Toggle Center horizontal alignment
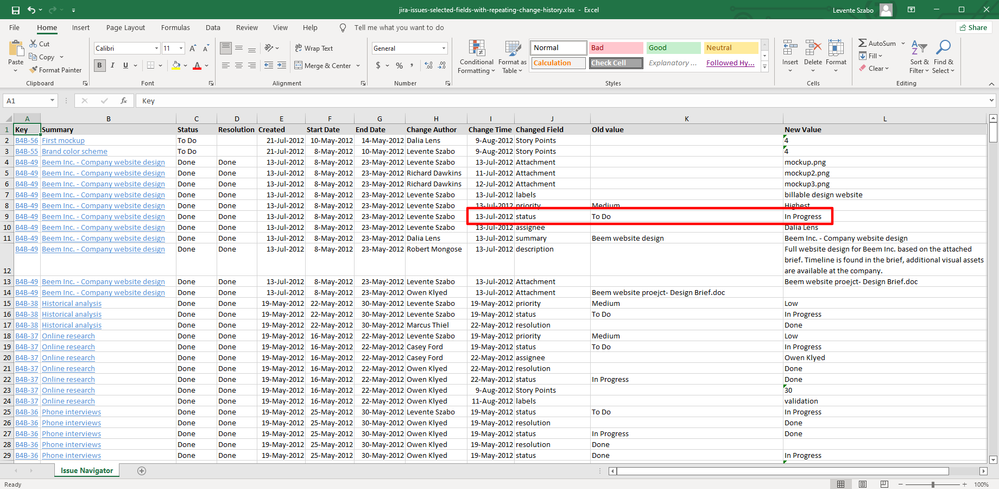The image size is (999, 489). pyautogui.click(x=238, y=66)
